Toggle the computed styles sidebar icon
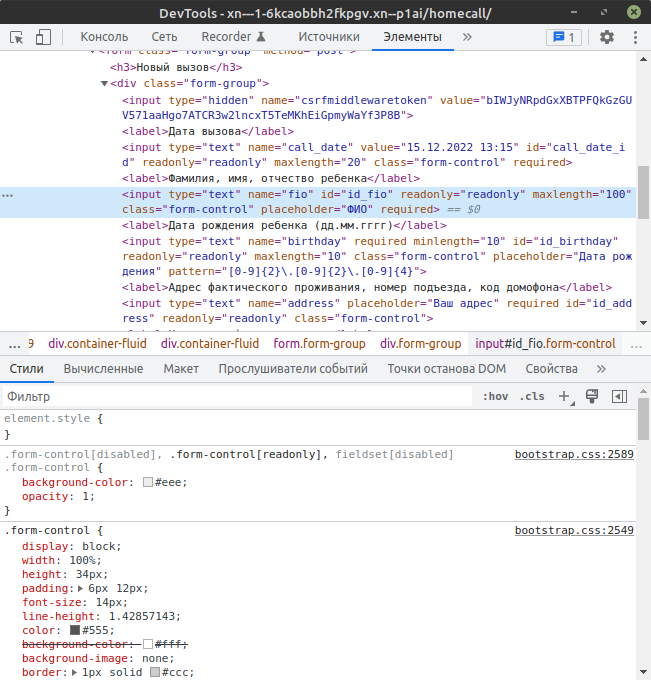 [x=619, y=396]
